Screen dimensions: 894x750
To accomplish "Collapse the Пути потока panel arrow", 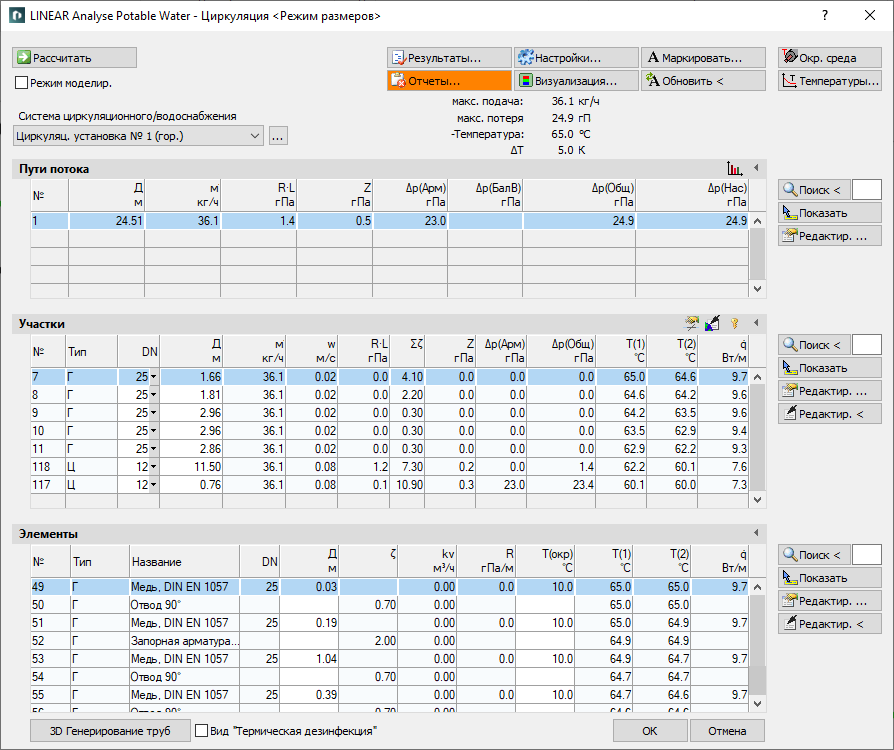I will 756,168.
